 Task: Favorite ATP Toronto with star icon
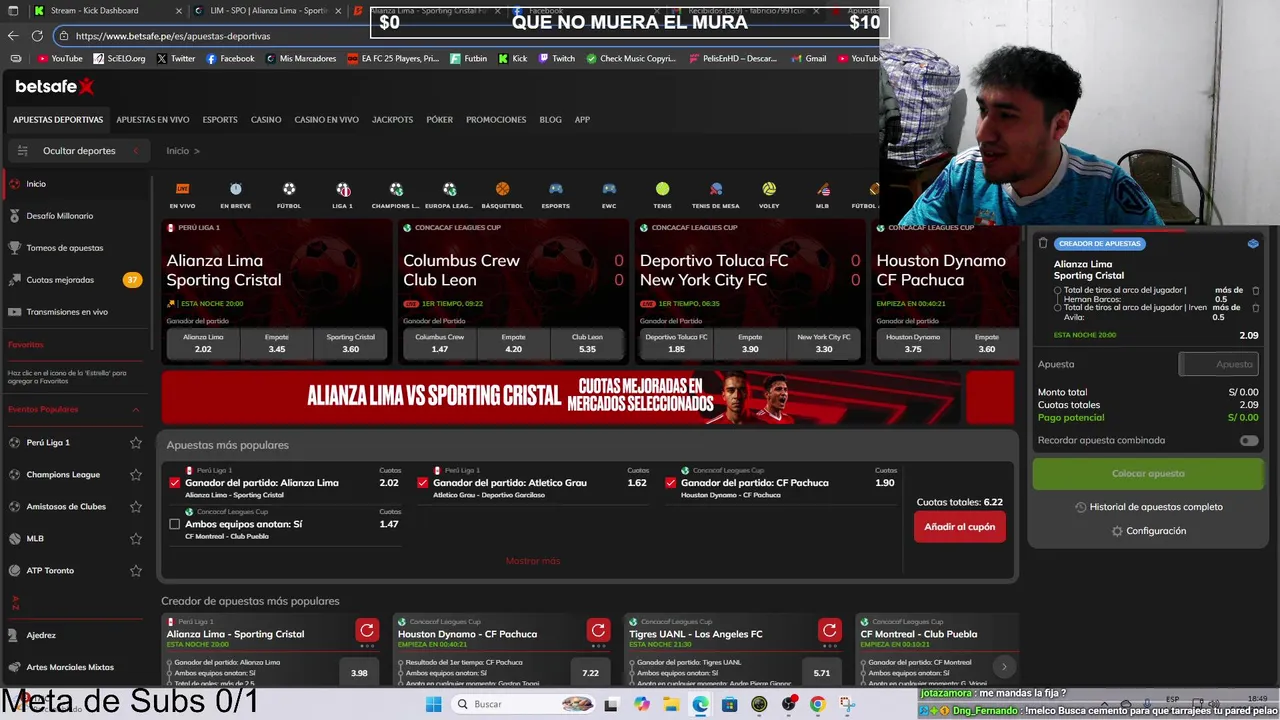[135, 570]
